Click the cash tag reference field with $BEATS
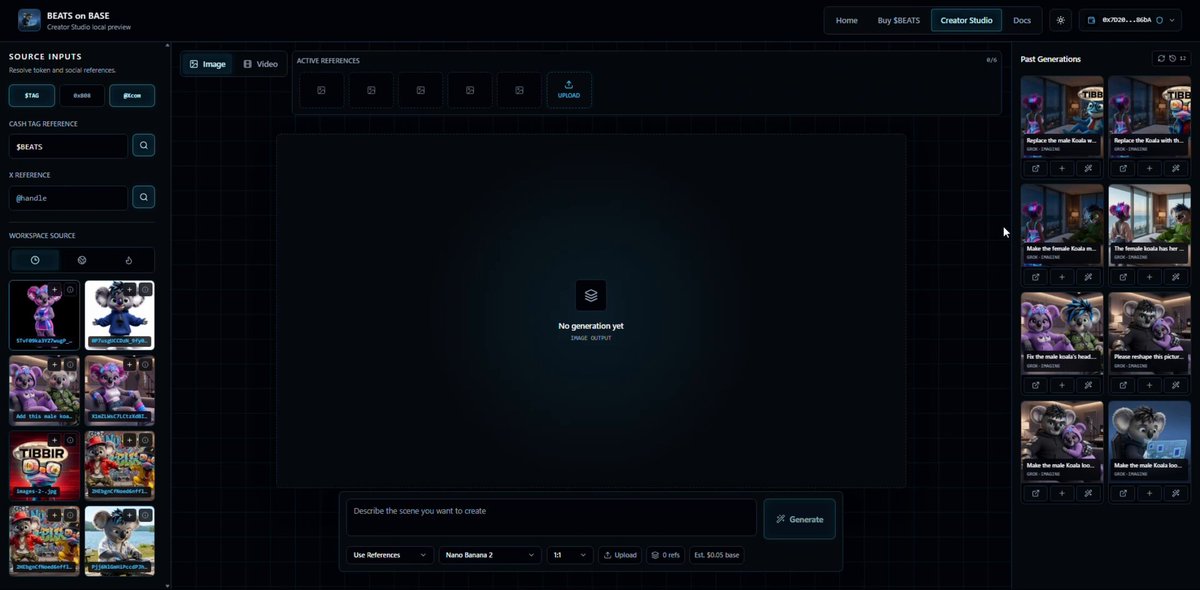 69,146
